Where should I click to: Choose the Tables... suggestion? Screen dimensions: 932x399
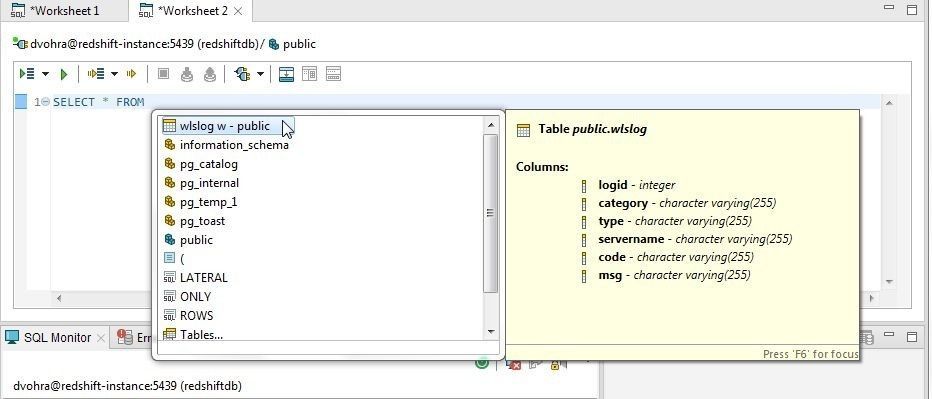coord(201,335)
